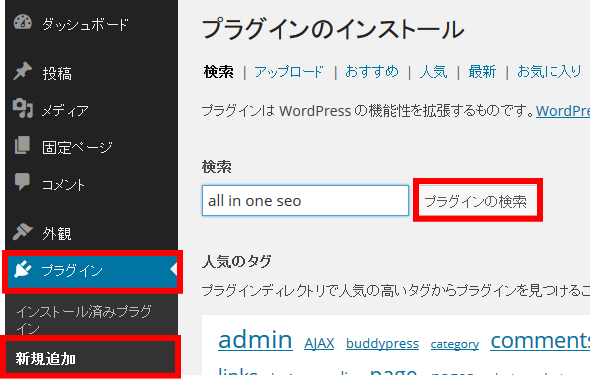Open the admin tag link
Image resolution: width=590 pixels, height=379 pixels.
255,339
